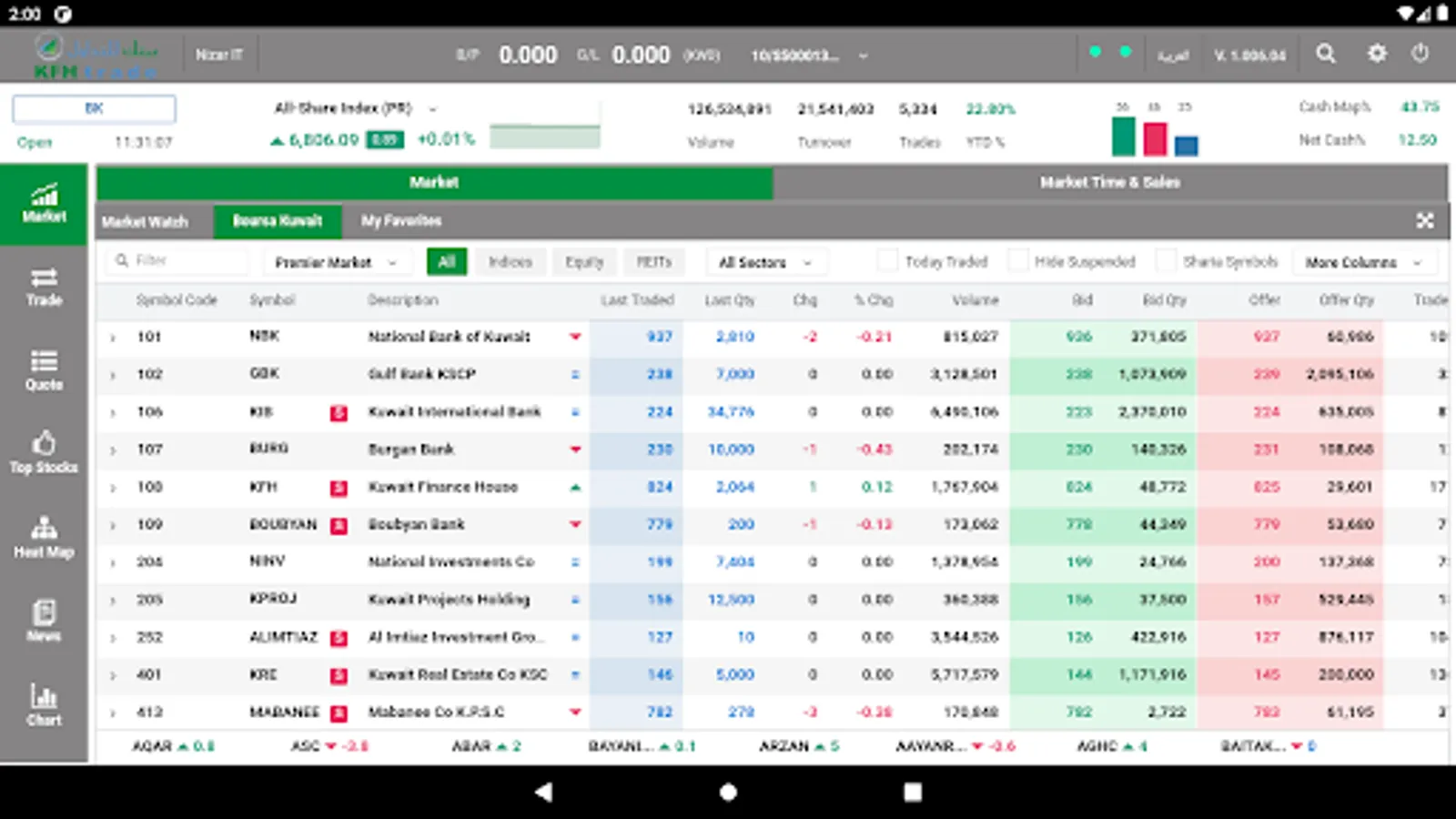Open the Market section in sidebar
The width and height of the screenshot is (1456, 819).
(x=44, y=204)
